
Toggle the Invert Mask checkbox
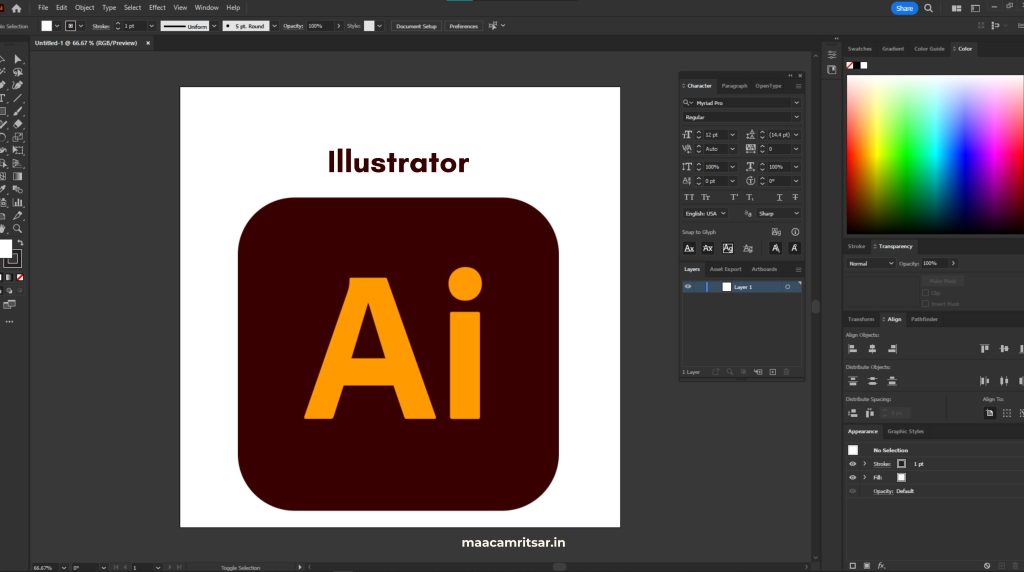925,304
